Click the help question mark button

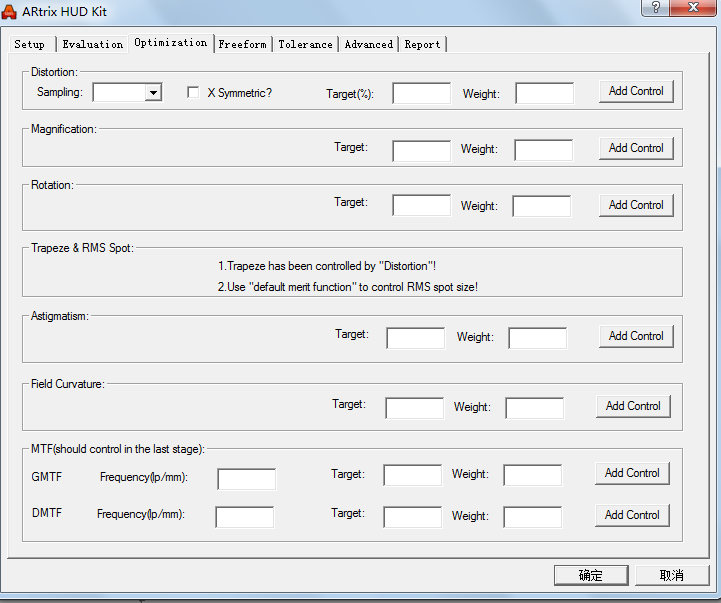click(656, 7)
